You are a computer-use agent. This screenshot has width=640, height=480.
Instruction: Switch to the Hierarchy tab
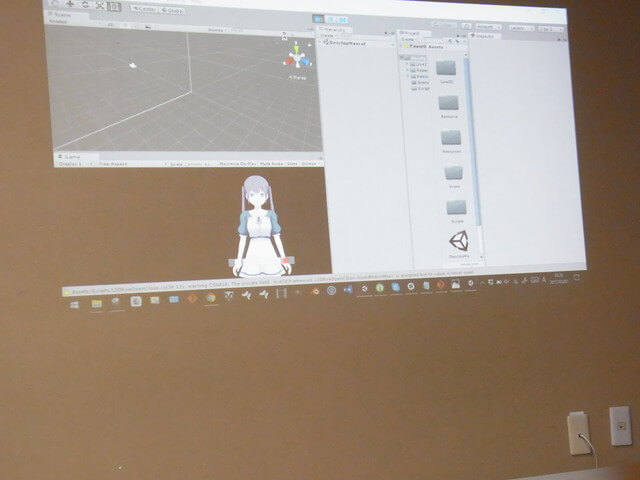[336, 29]
